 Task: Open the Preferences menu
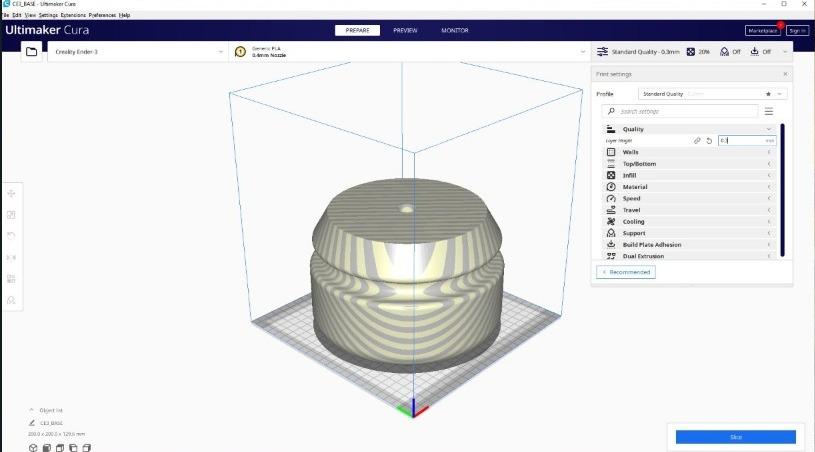click(102, 15)
